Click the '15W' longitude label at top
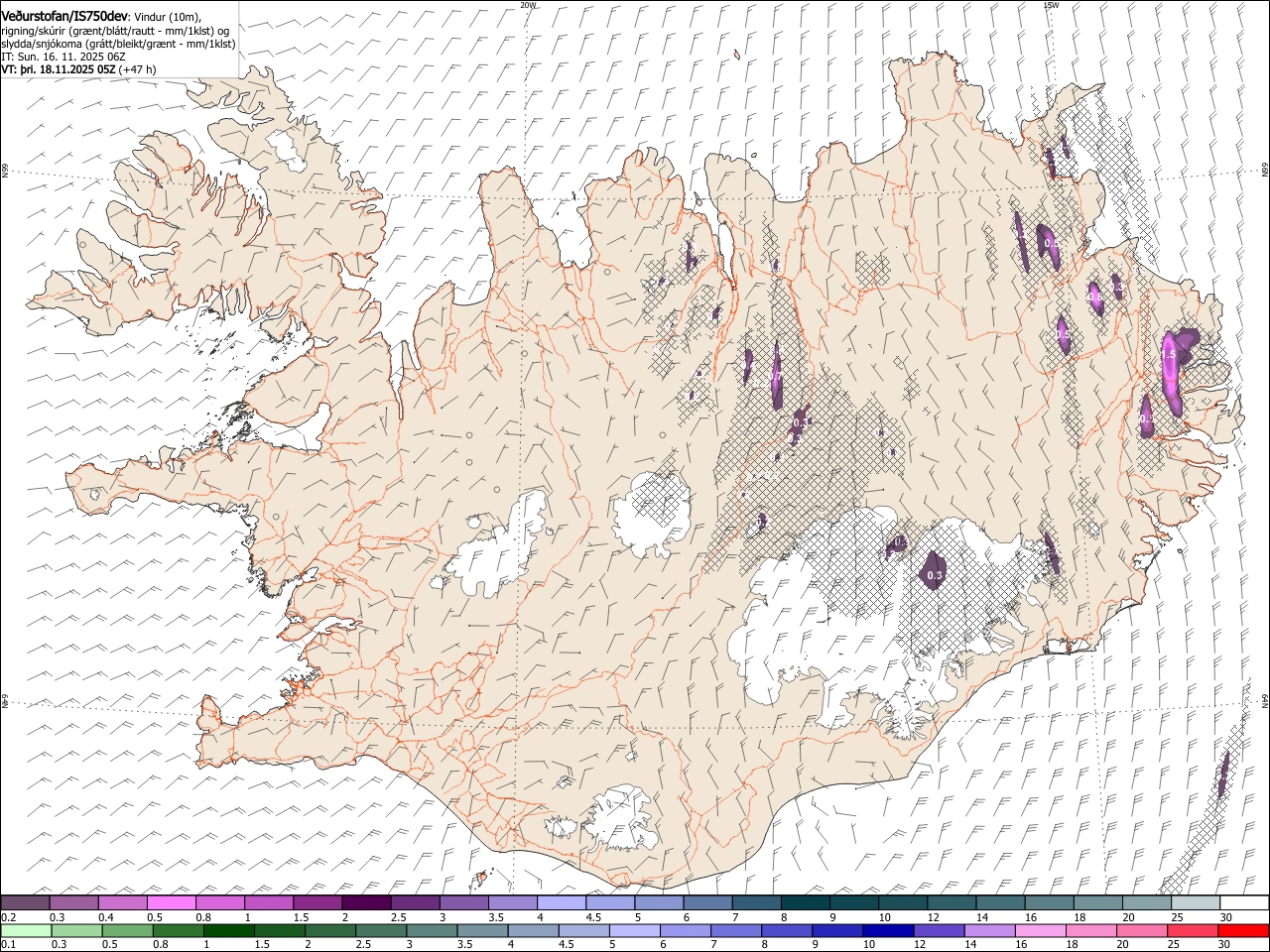Screen dimensions: 1270x952 [x=1051, y=5]
